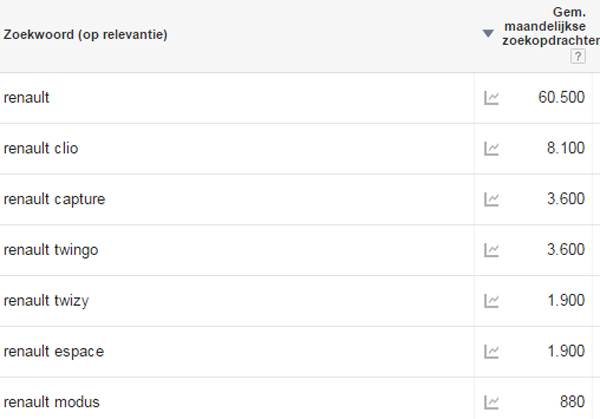This screenshot has width=600, height=419.
Task: Toggle the sort arrow for monthly searches
Action: click(x=488, y=34)
